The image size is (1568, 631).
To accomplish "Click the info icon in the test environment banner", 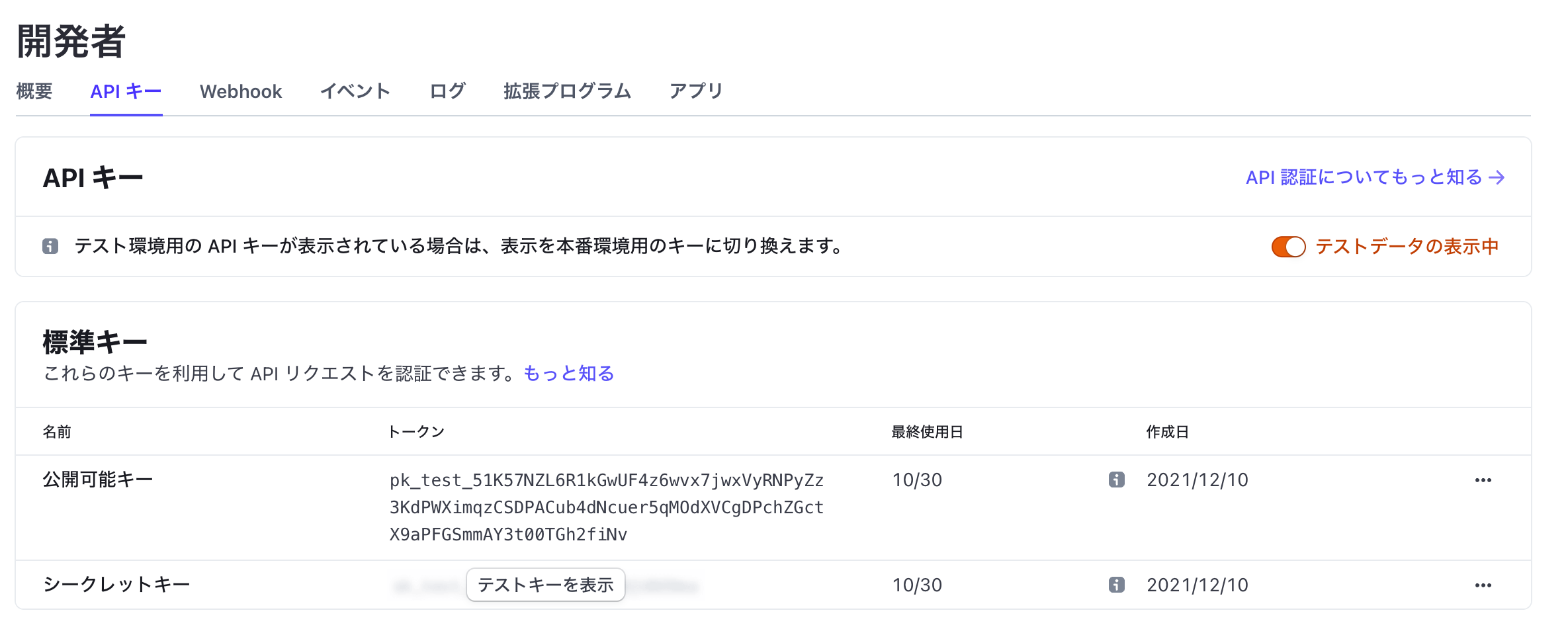I will [52, 246].
